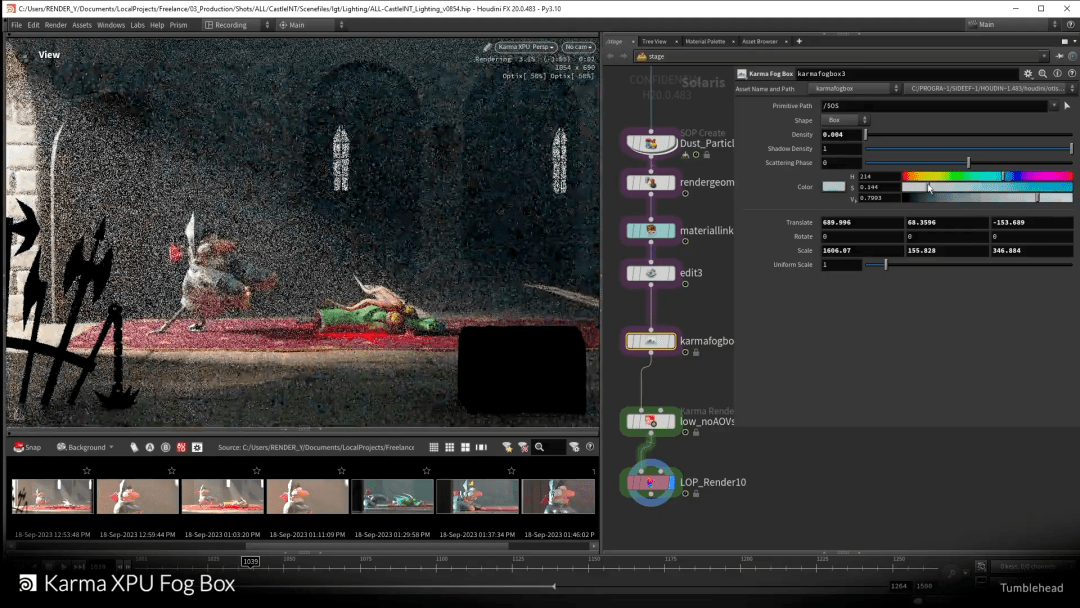Click the Hue color slider
The height and width of the screenshot is (608, 1080).
point(987,176)
